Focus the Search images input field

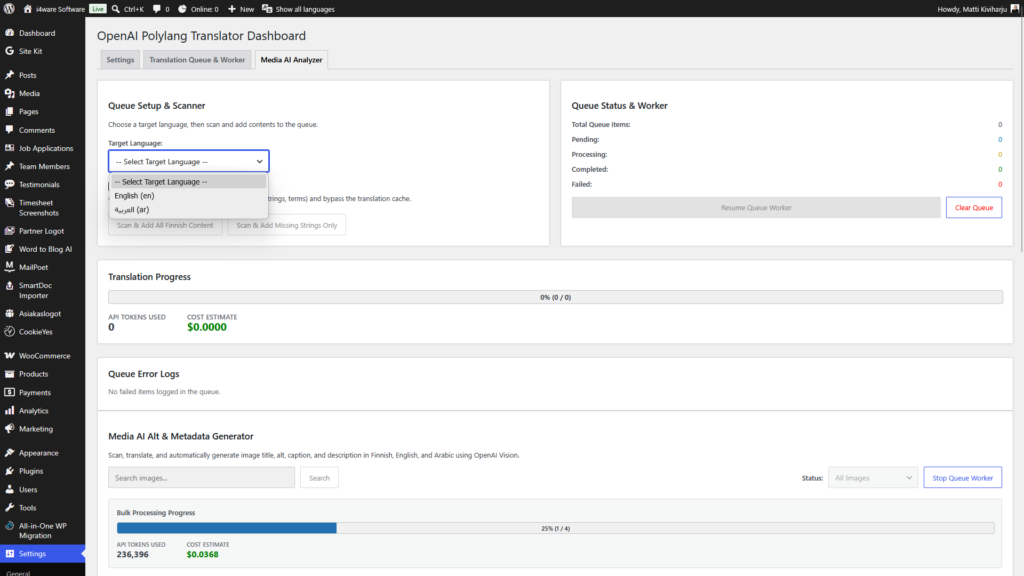pyautogui.click(x=201, y=477)
